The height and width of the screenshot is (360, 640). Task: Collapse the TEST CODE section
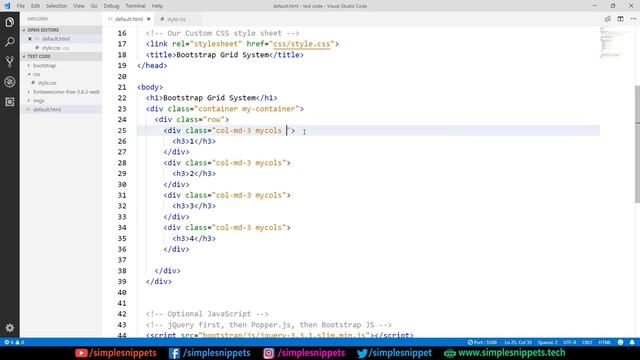(x=39, y=56)
